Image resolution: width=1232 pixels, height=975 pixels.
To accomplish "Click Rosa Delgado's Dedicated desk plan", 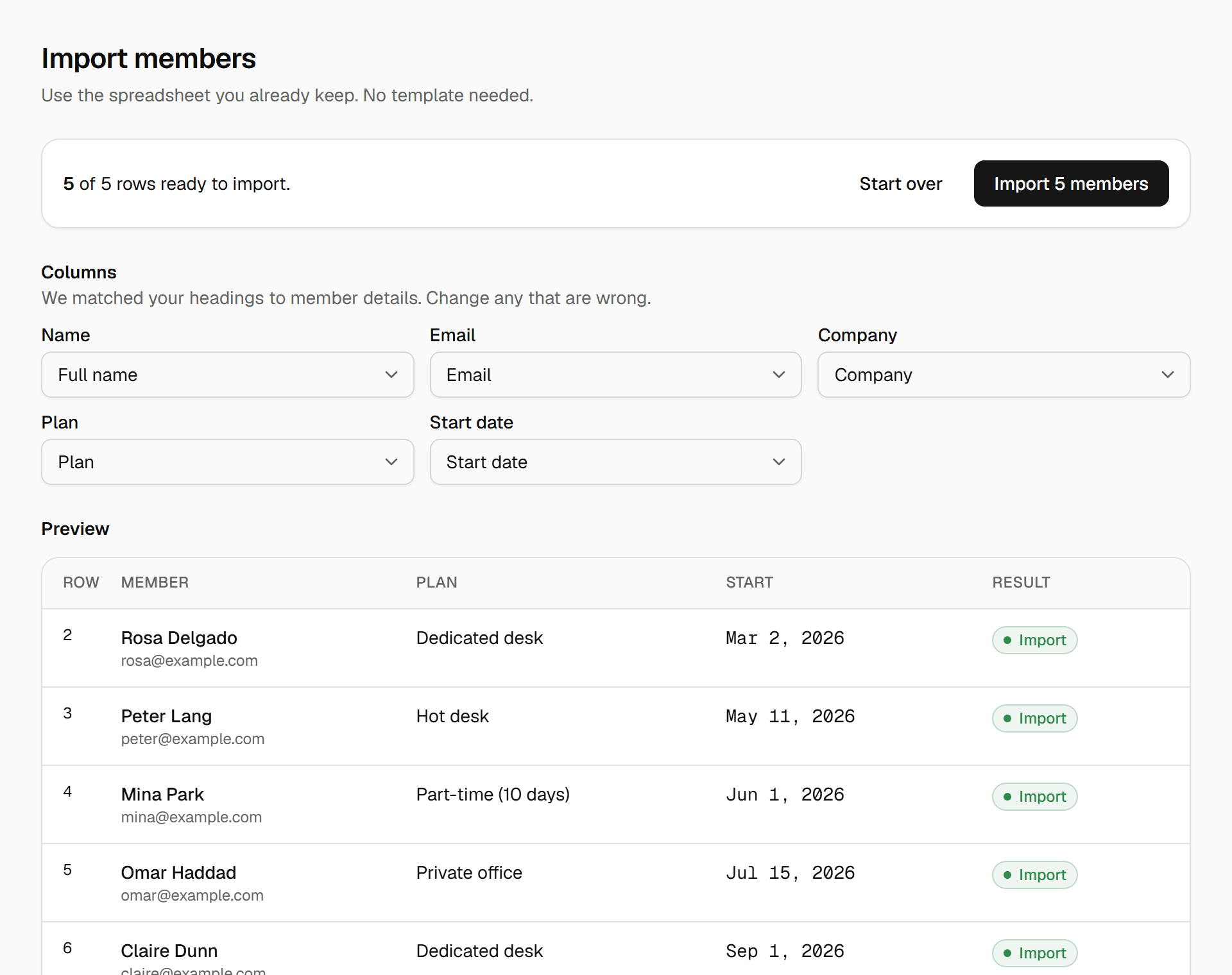I will tap(479, 638).
